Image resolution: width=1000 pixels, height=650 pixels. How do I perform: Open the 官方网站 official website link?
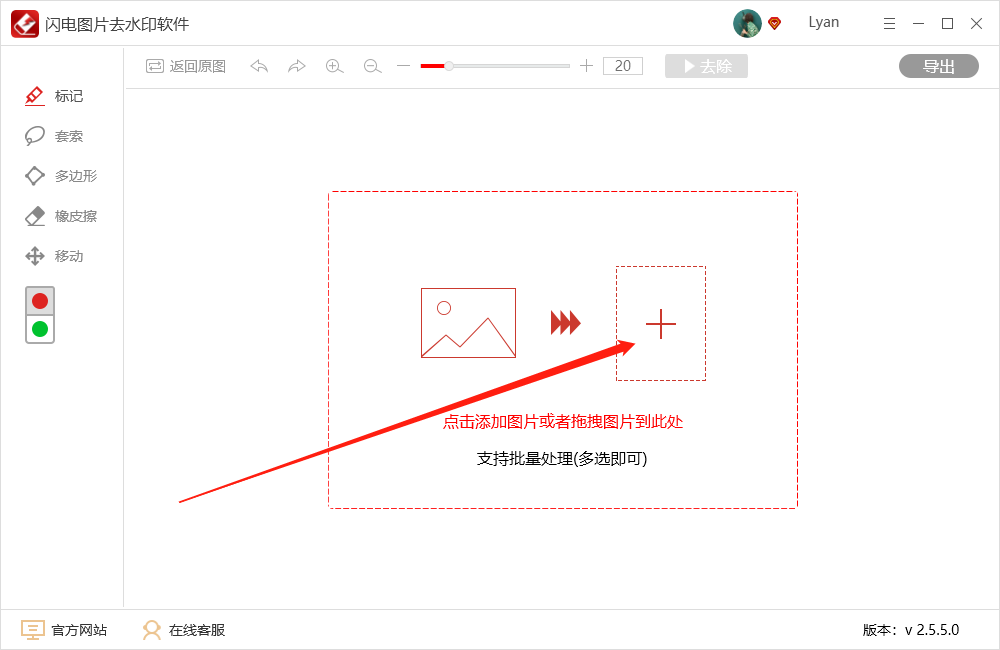[64, 630]
